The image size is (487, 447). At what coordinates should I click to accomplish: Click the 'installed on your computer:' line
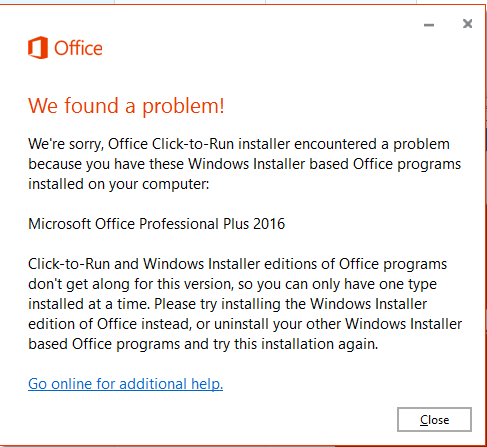click(119, 184)
